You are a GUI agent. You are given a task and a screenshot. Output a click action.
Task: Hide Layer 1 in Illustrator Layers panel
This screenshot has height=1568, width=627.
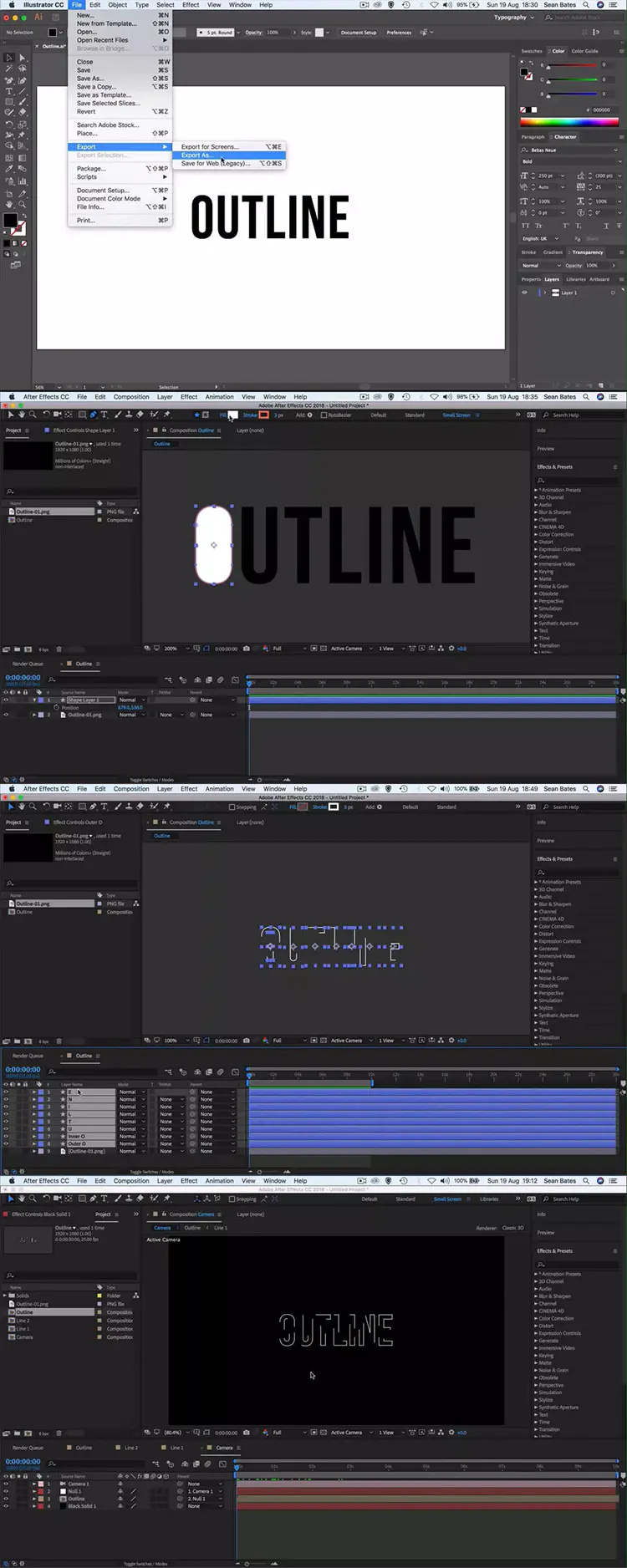pos(525,293)
